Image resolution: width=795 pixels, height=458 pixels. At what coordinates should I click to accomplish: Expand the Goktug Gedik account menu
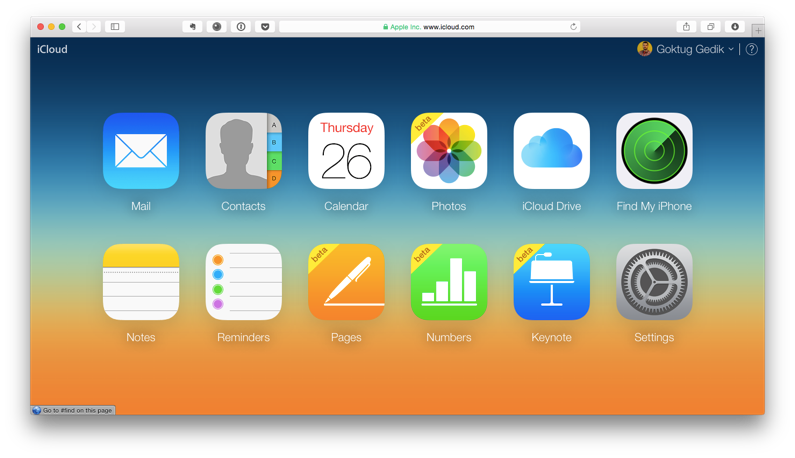687,49
